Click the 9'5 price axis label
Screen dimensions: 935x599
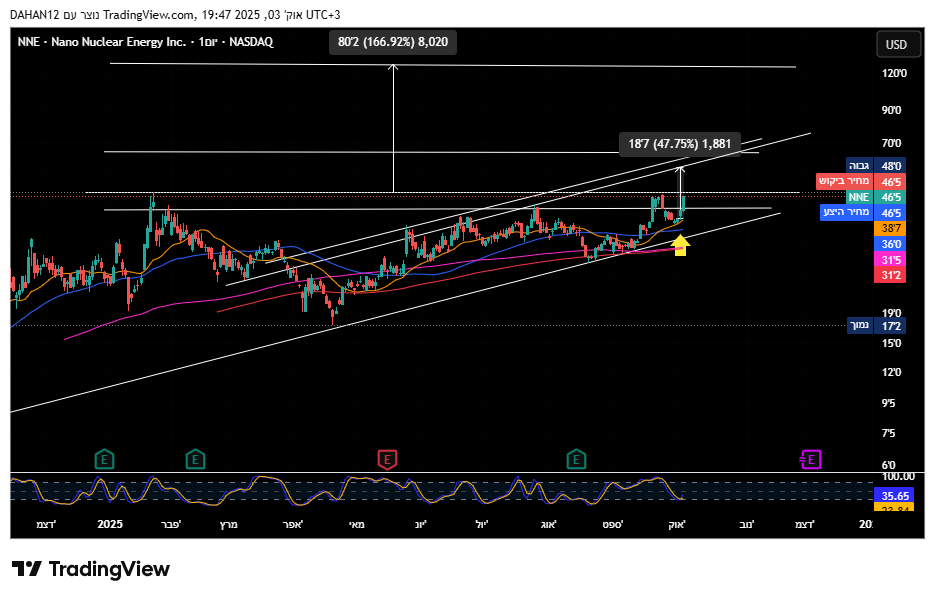tap(888, 404)
